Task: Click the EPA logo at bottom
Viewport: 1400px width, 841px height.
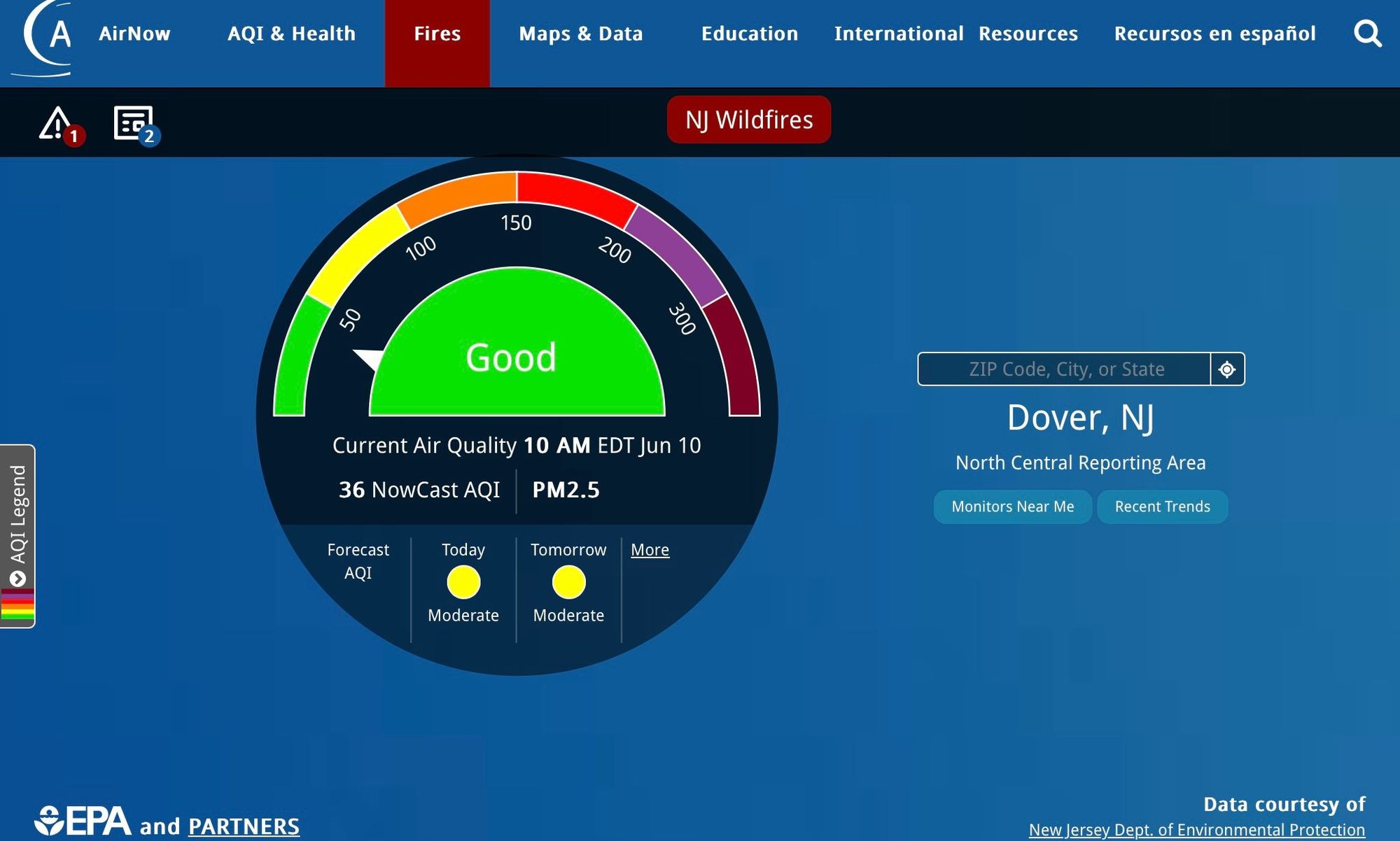Action: [x=83, y=821]
